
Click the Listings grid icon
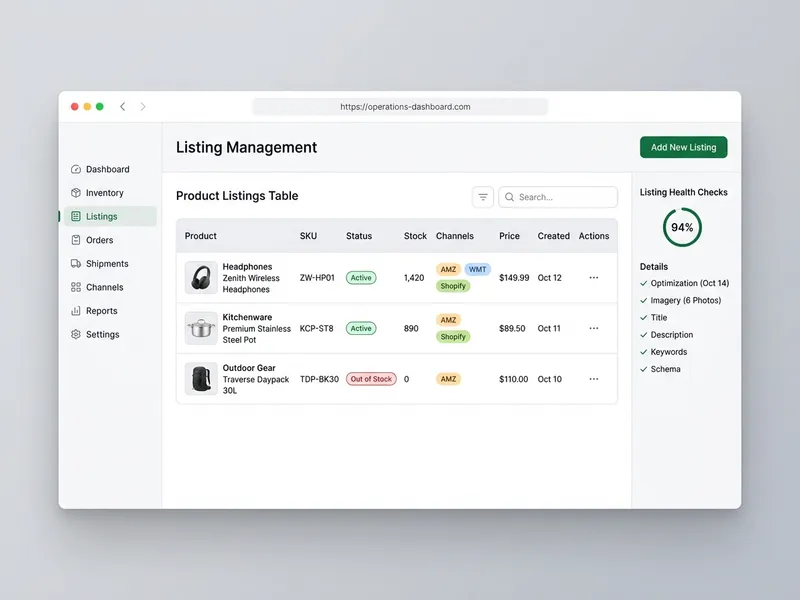76,216
